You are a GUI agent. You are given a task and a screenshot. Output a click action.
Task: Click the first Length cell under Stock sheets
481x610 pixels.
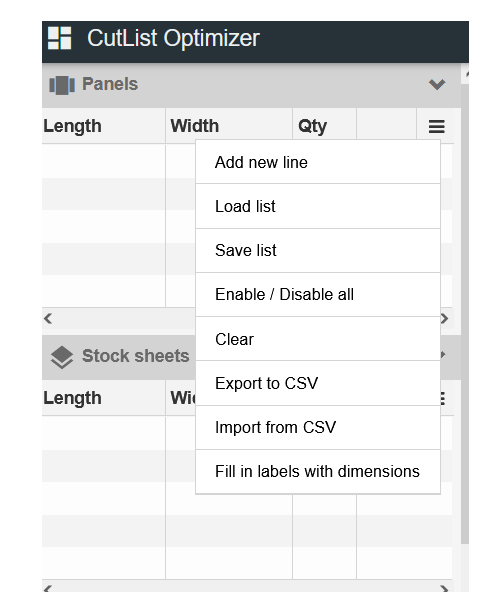point(104,433)
